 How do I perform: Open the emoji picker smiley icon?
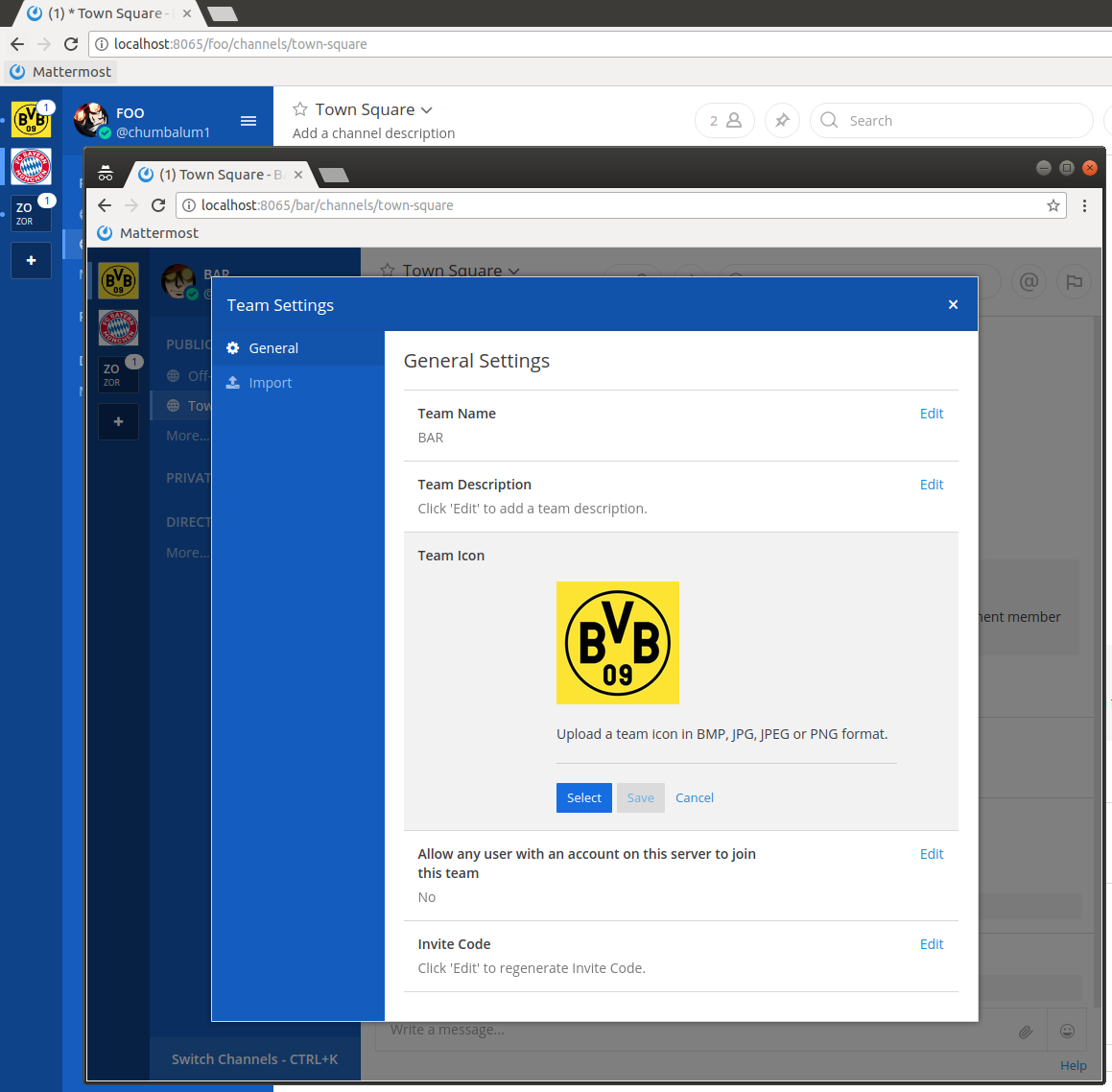coord(1067,1031)
